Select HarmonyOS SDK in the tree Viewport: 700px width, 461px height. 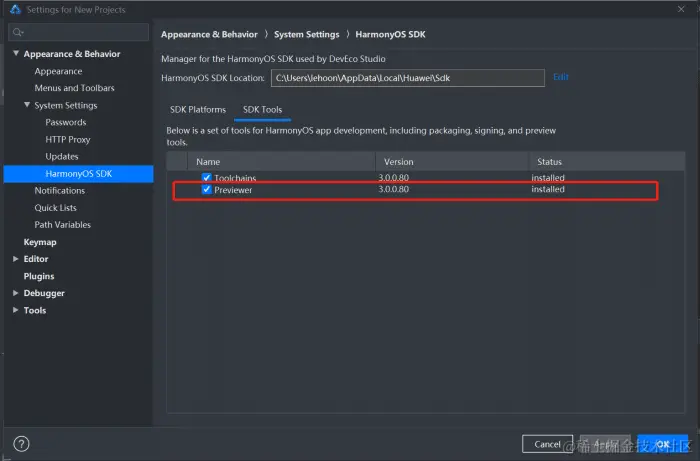[79, 174]
